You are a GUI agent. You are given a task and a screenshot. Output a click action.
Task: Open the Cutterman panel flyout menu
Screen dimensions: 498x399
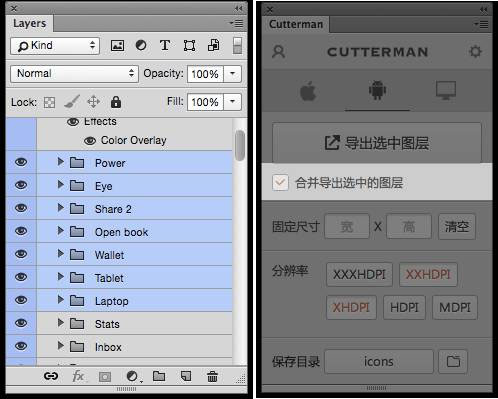click(481, 24)
